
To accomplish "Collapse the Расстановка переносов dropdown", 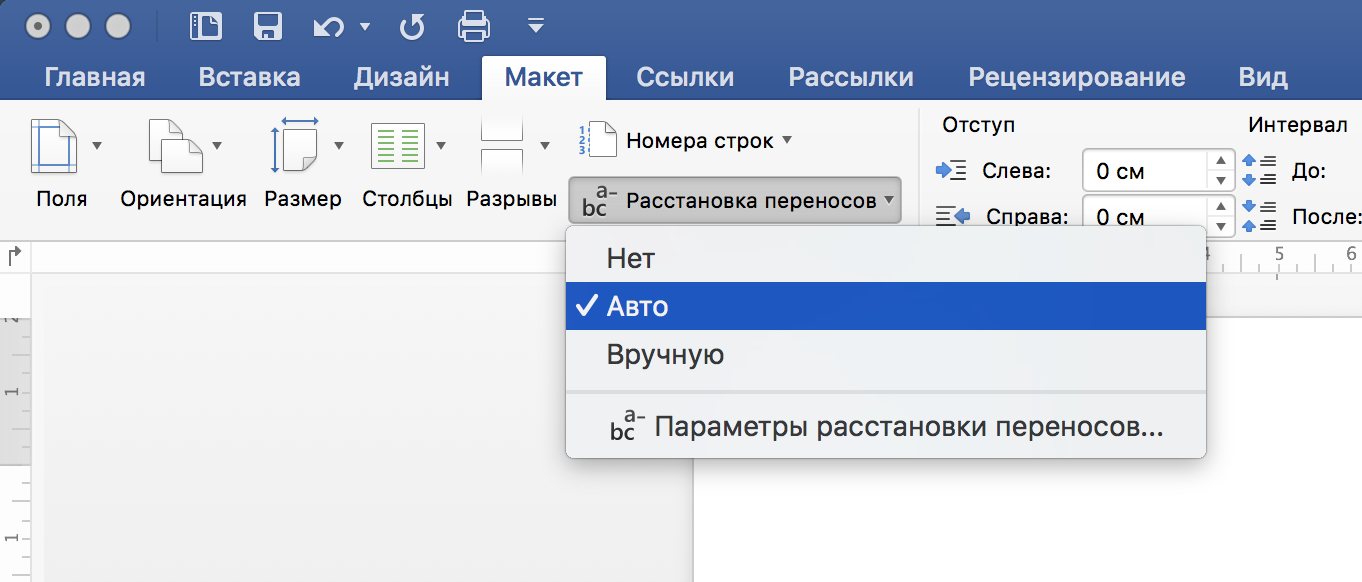I will (735, 200).
